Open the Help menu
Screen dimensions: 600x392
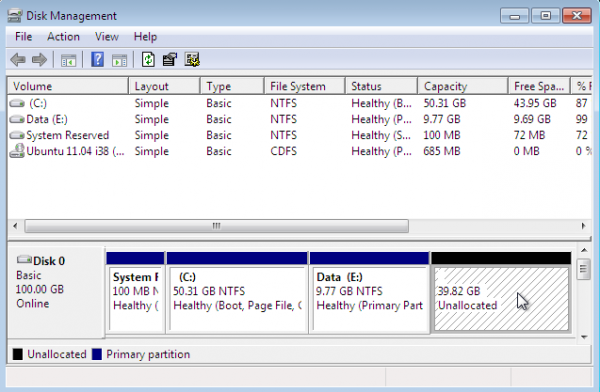coord(145,37)
